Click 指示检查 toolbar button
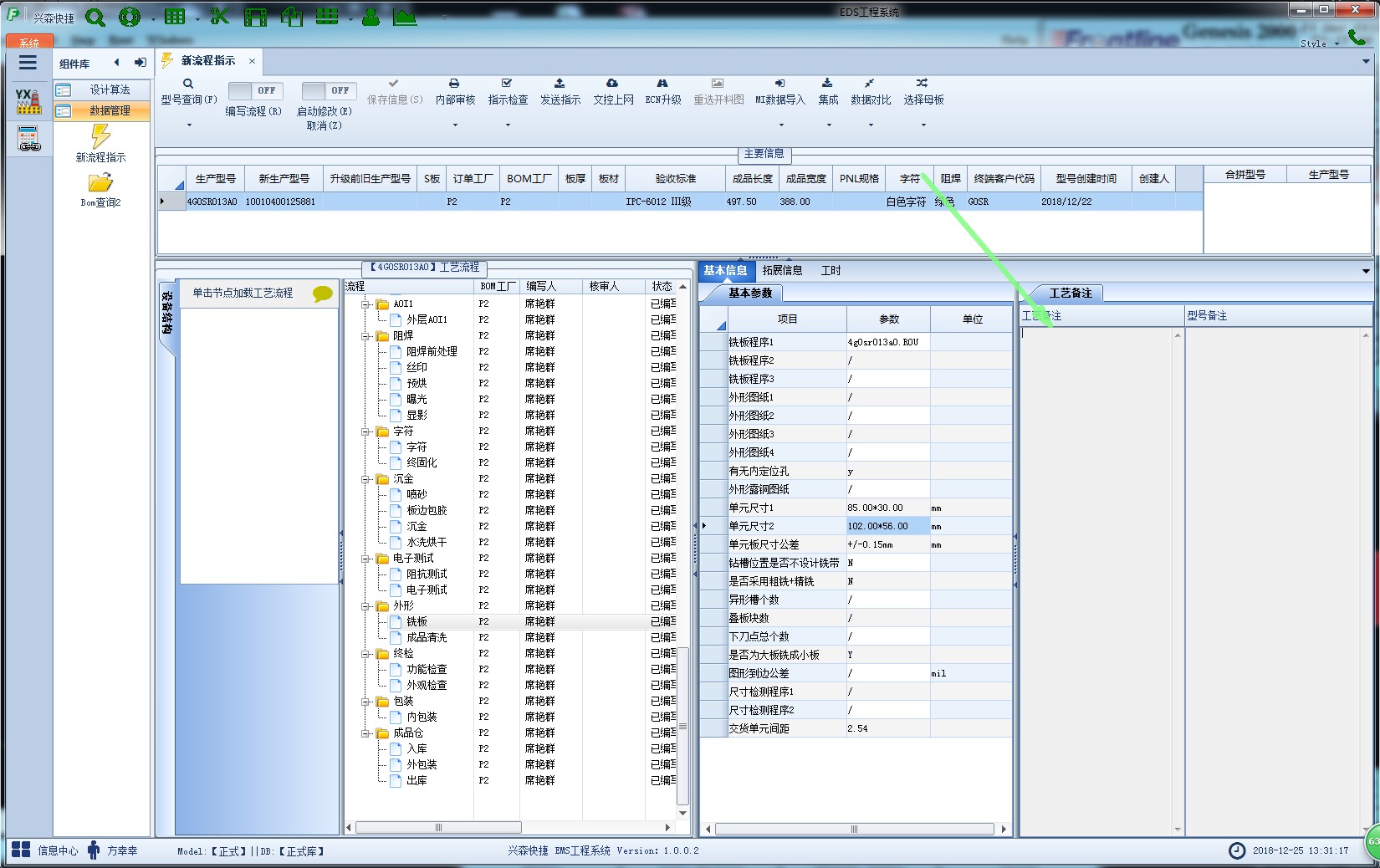1380x868 pixels. (x=508, y=92)
